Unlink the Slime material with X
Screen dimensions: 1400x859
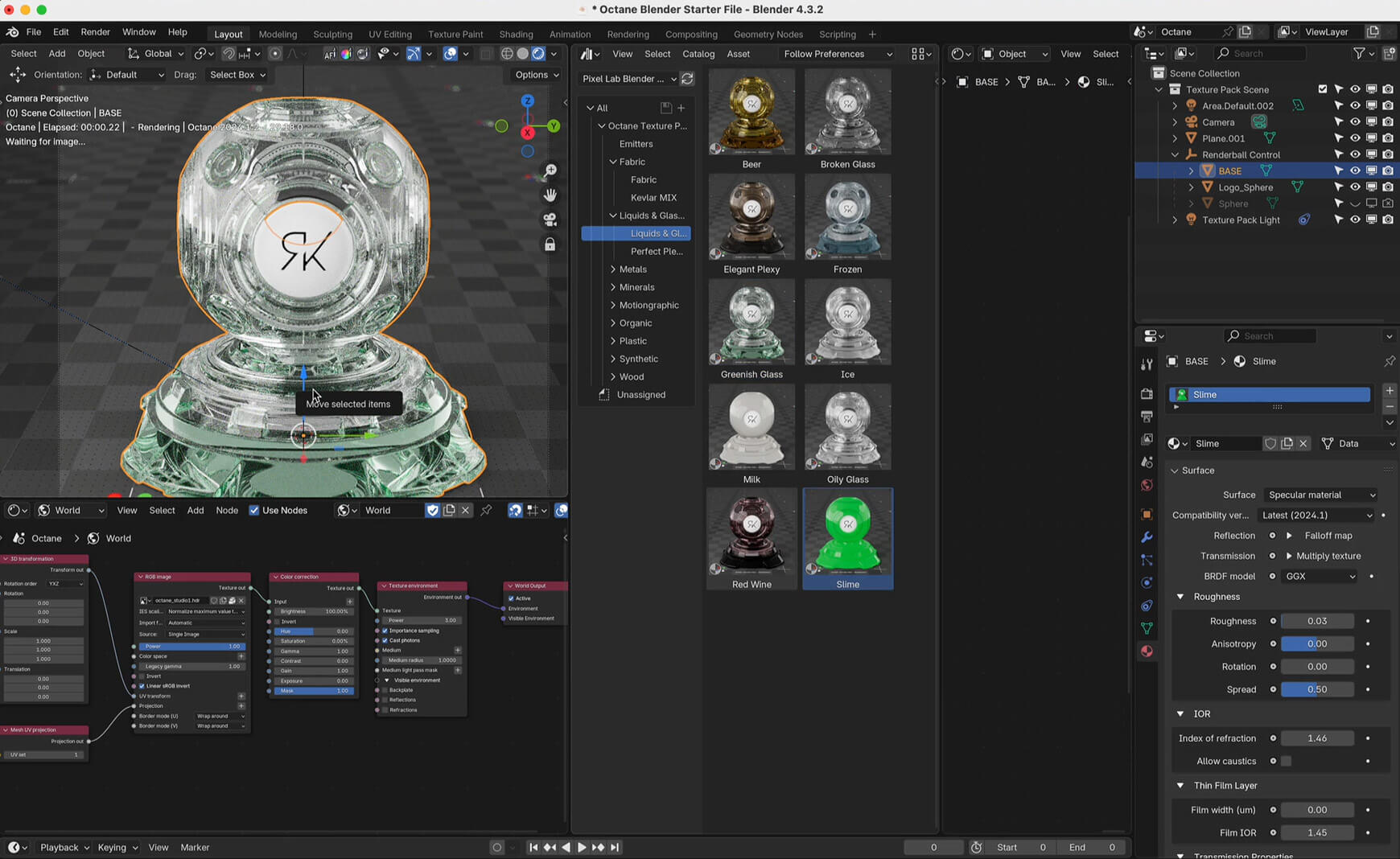(x=1303, y=443)
